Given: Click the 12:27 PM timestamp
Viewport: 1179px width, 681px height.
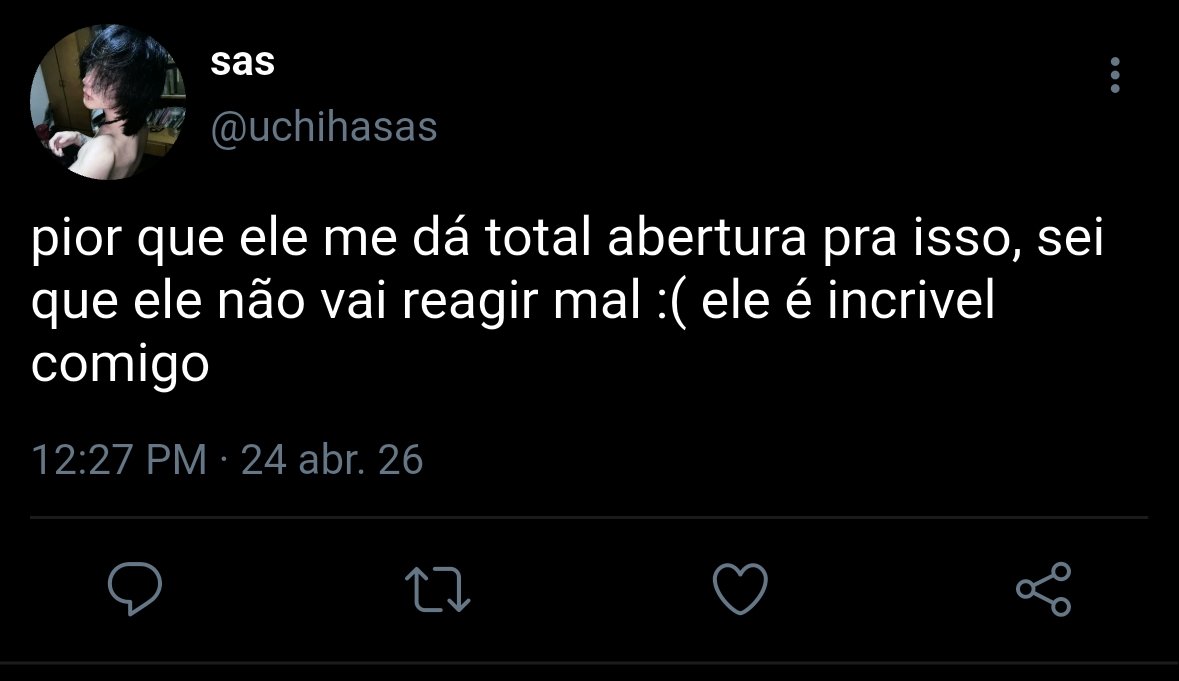Looking at the screenshot, I should (x=119, y=459).
